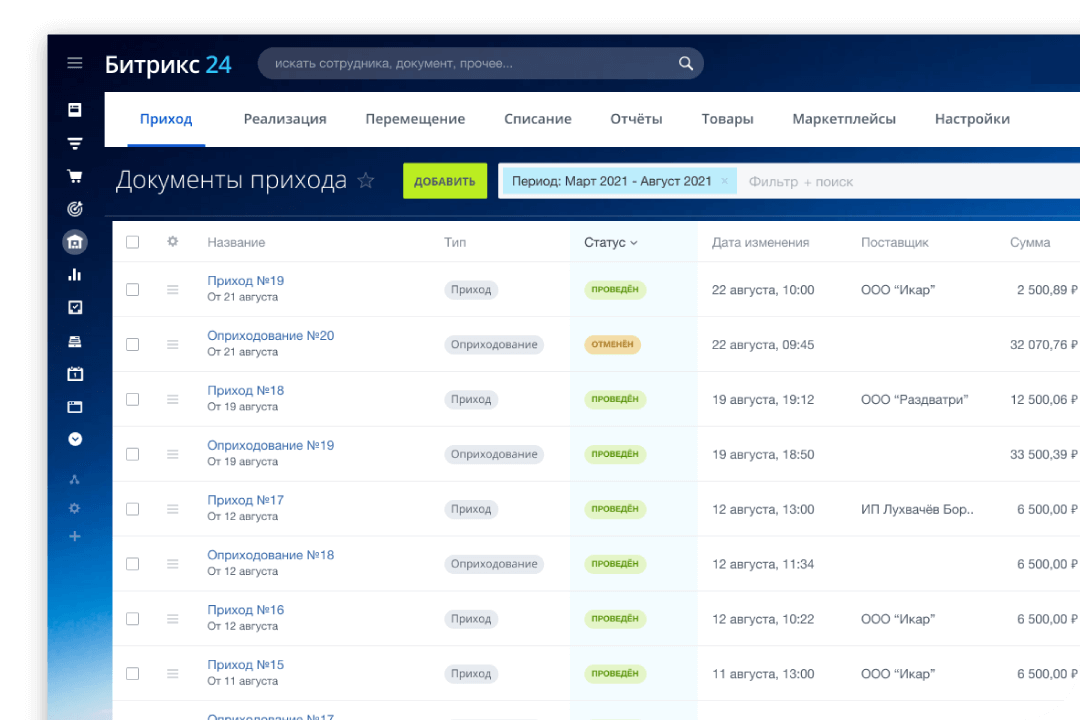Screen dimensions: 1080x720
Task: Open the hamburger menu in the top-left
Action: tap(75, 63)
